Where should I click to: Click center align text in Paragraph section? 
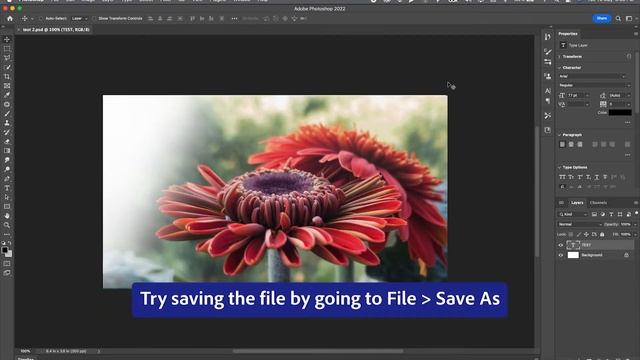(x=571, y=144)
